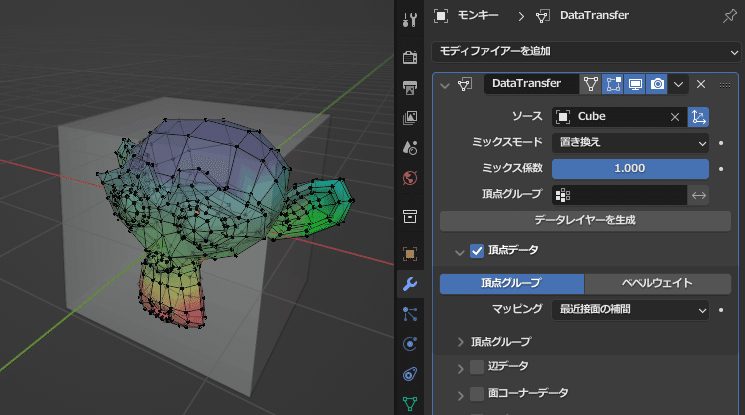This screenshot has width=745, height=415.
Task: Click the 頂点グループ selection field
Action: coord(620,195)
